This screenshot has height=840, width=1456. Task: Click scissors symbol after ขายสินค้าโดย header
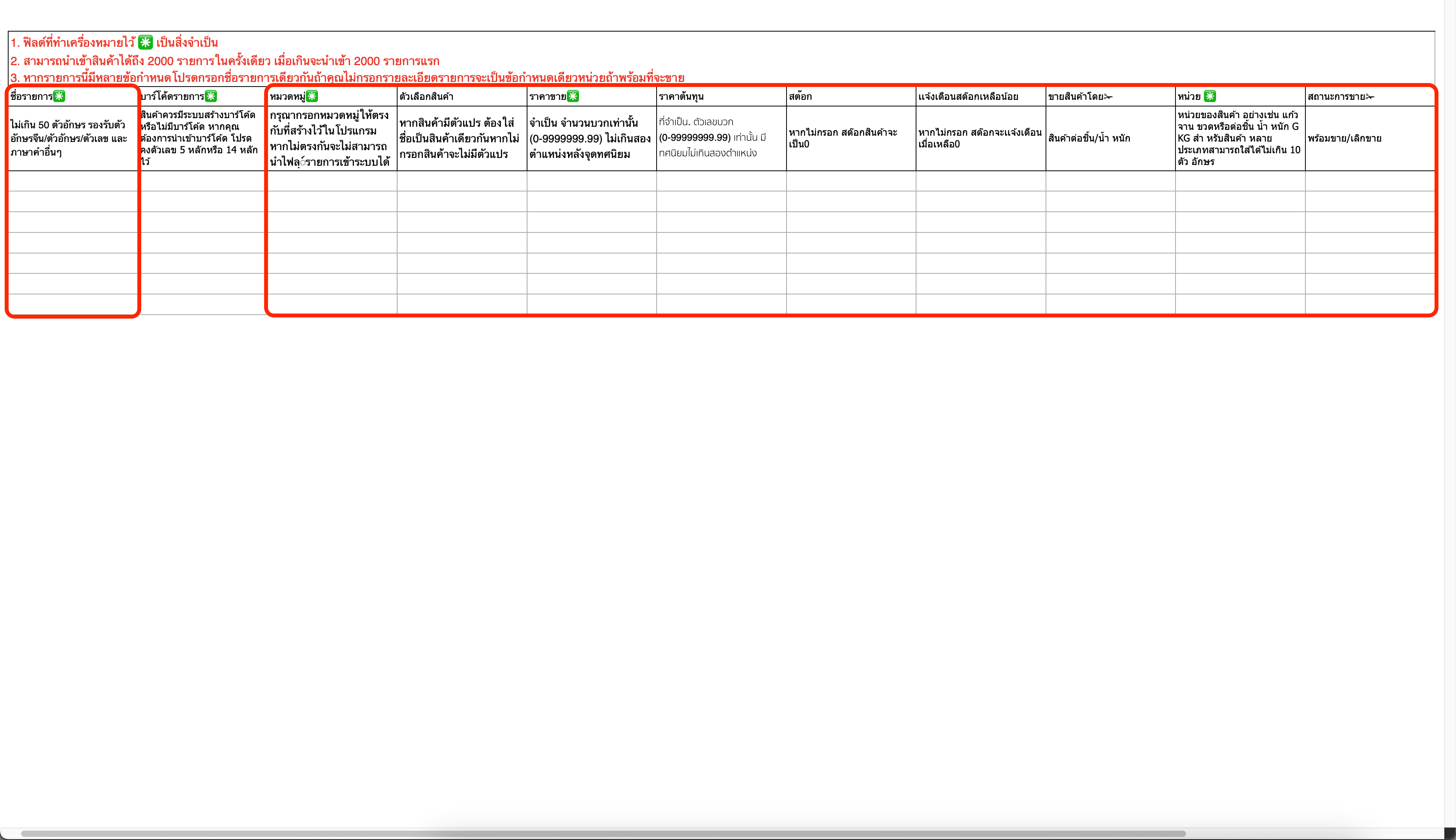(x=1108, y=97)
